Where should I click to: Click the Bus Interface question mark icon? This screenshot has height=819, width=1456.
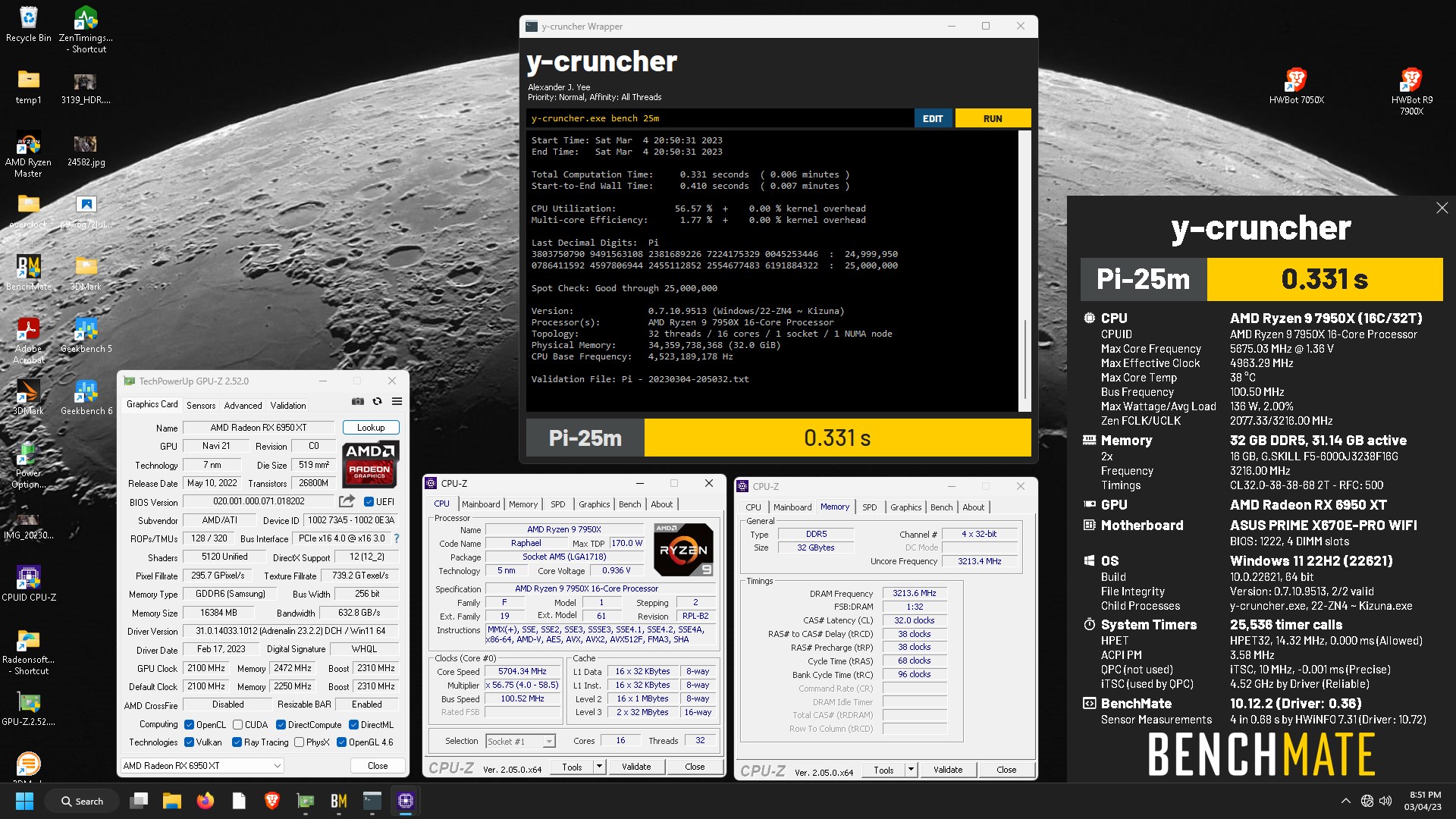[396, 538]
